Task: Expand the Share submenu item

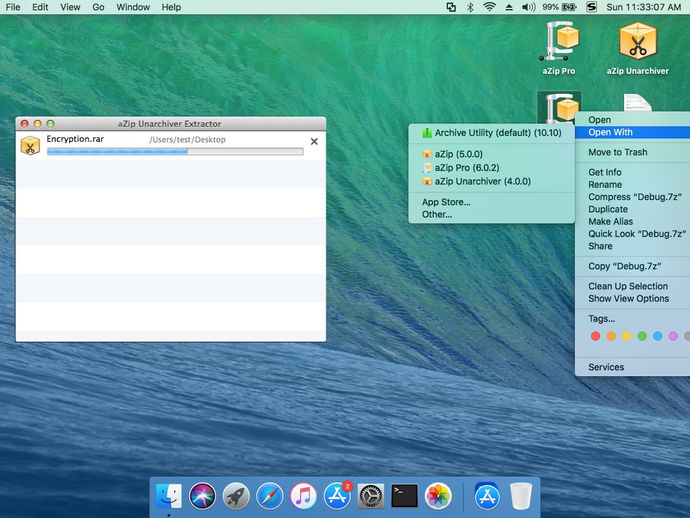Action: tap(632, 246)
